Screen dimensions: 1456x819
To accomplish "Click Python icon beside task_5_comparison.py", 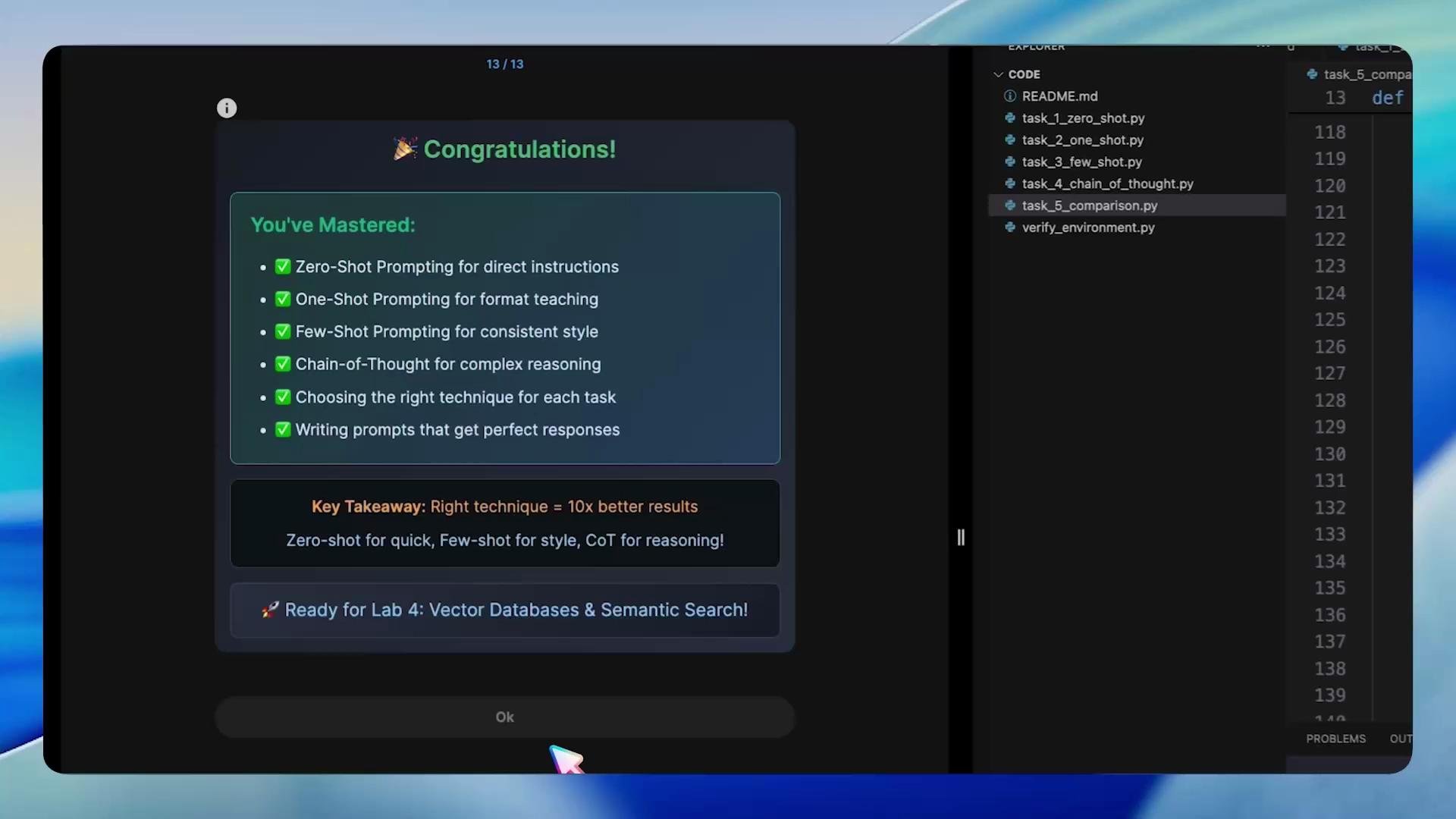I will click(x=1010, y=206).
